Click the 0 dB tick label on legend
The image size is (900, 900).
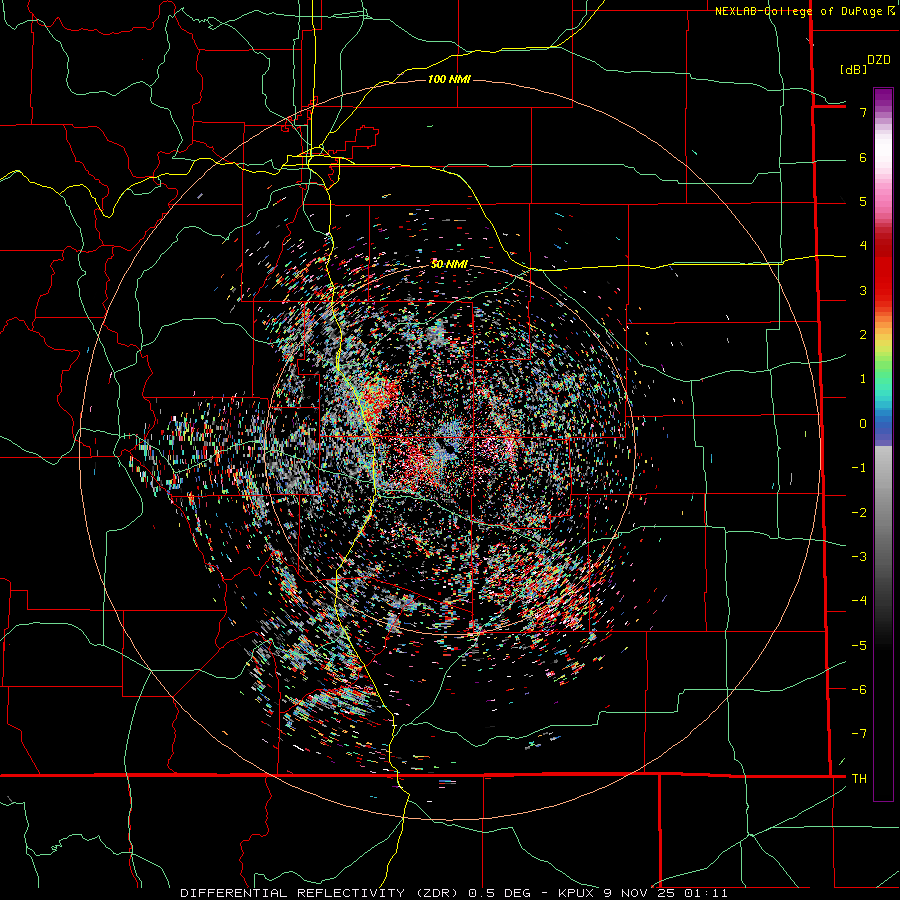[x=863, y=424]
